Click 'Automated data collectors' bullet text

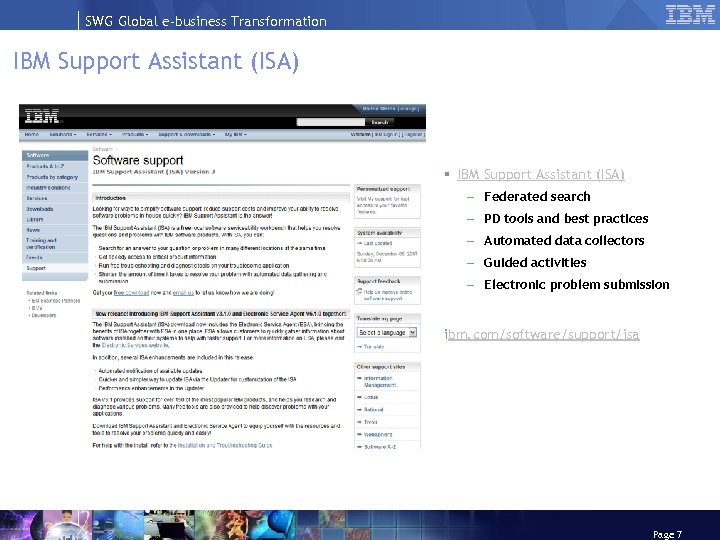[x=564, y=241]
